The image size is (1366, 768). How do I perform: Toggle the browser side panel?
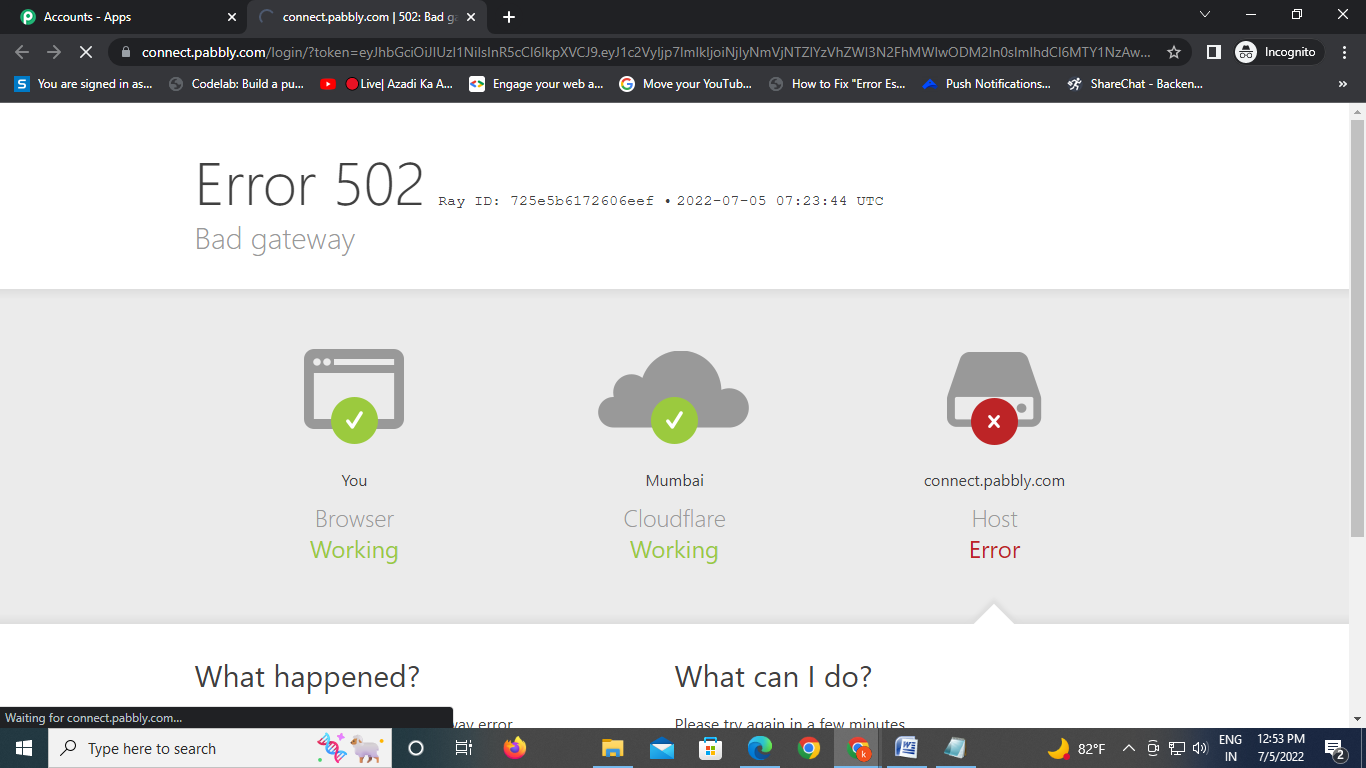point(1213,52)
